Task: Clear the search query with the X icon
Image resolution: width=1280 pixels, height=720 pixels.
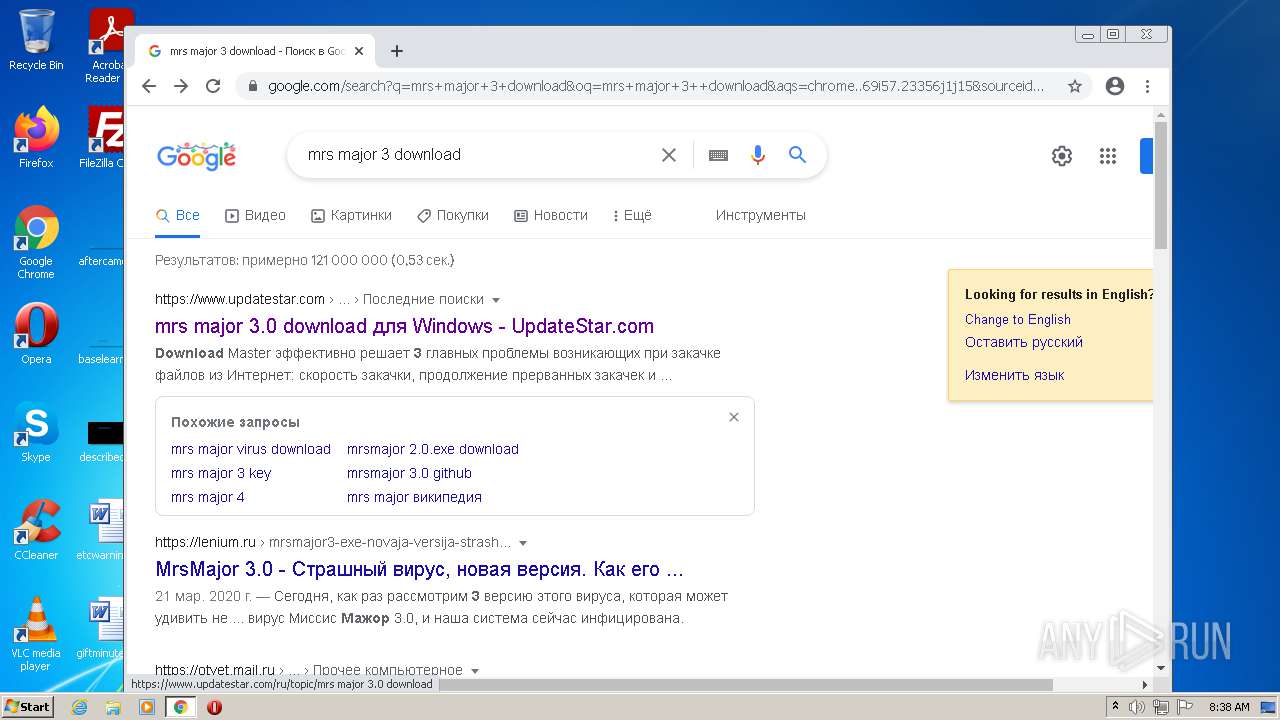Action: pyautogui.click(x=669, y=155)
